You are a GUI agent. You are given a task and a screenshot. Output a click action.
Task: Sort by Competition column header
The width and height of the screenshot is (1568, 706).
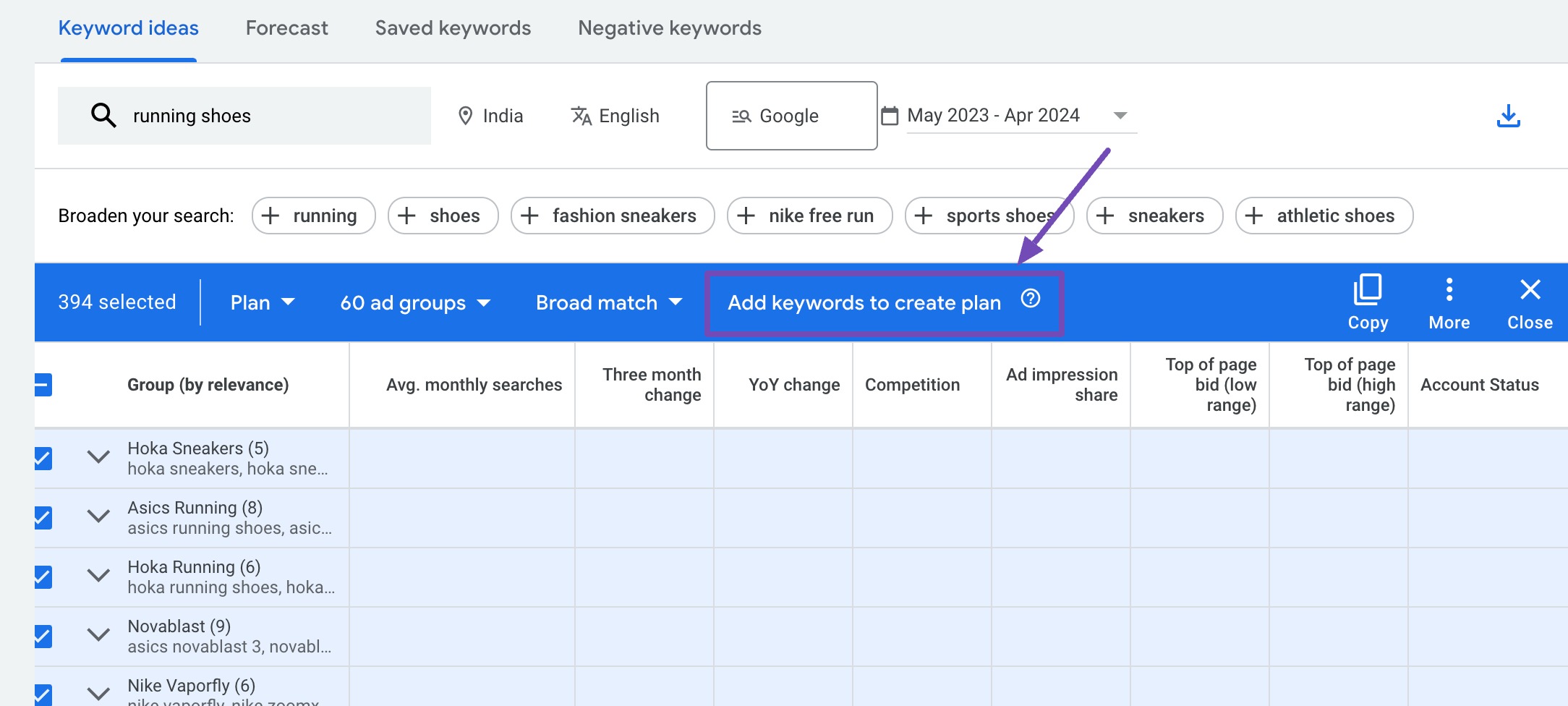pyautogui.click(x=912, y=385)
